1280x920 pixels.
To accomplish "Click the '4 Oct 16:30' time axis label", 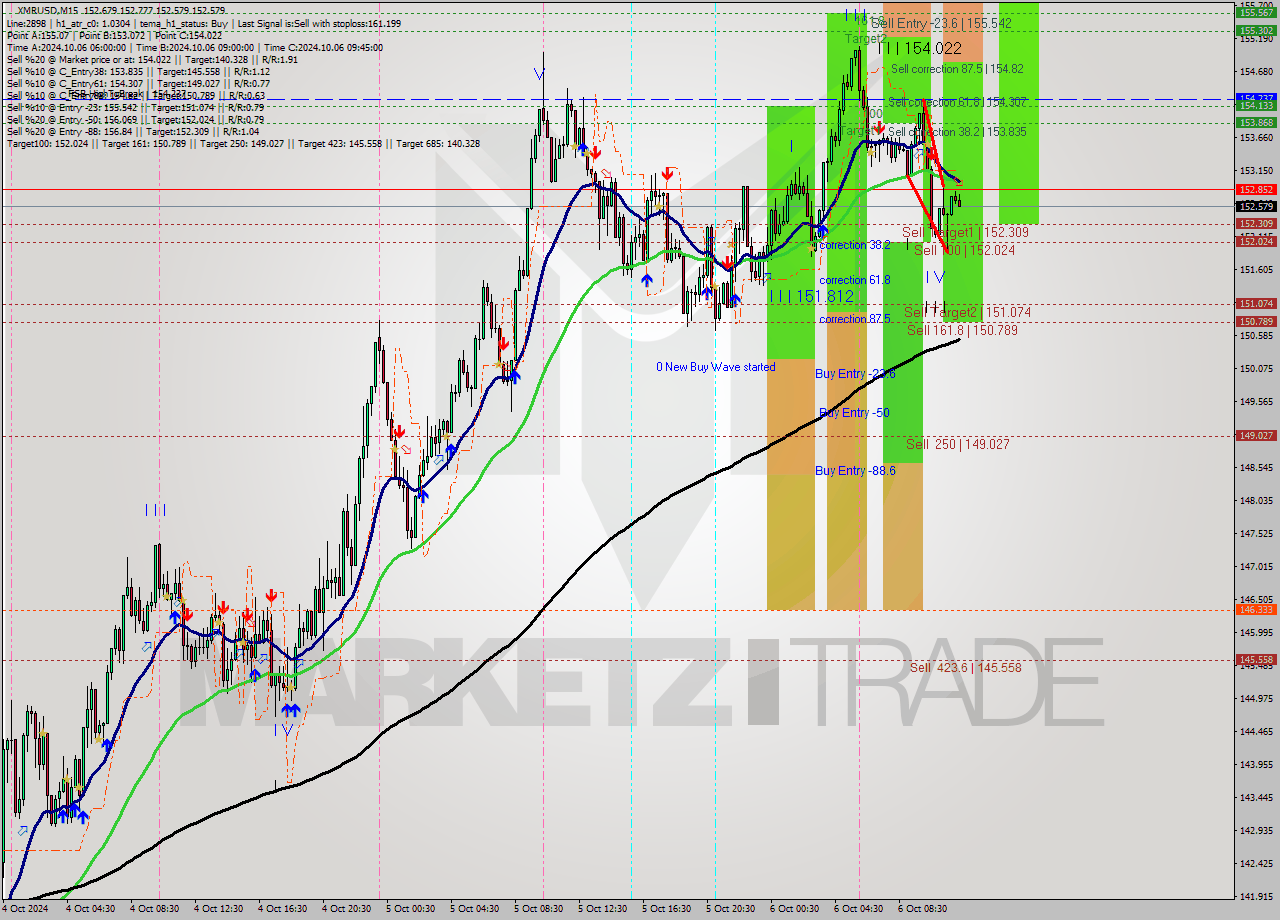I will 285,909.
